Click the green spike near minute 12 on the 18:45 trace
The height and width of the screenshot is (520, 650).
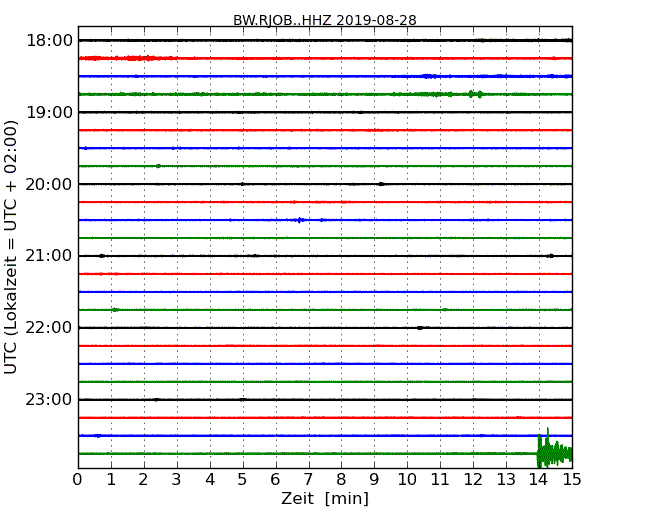tap(475, 94)
